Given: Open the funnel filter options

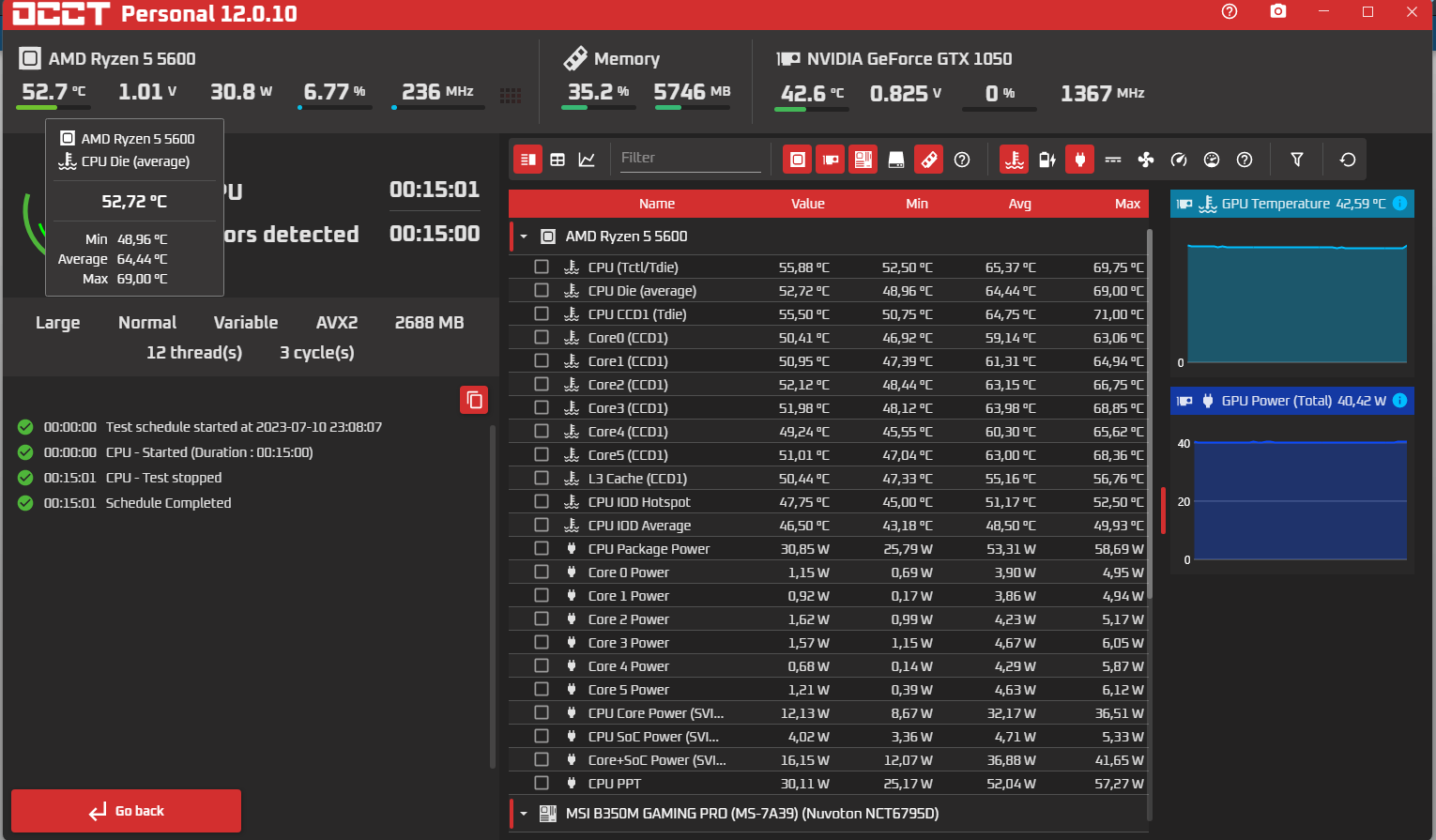Looking at the screenshot, I should [x=1297, y=160].
